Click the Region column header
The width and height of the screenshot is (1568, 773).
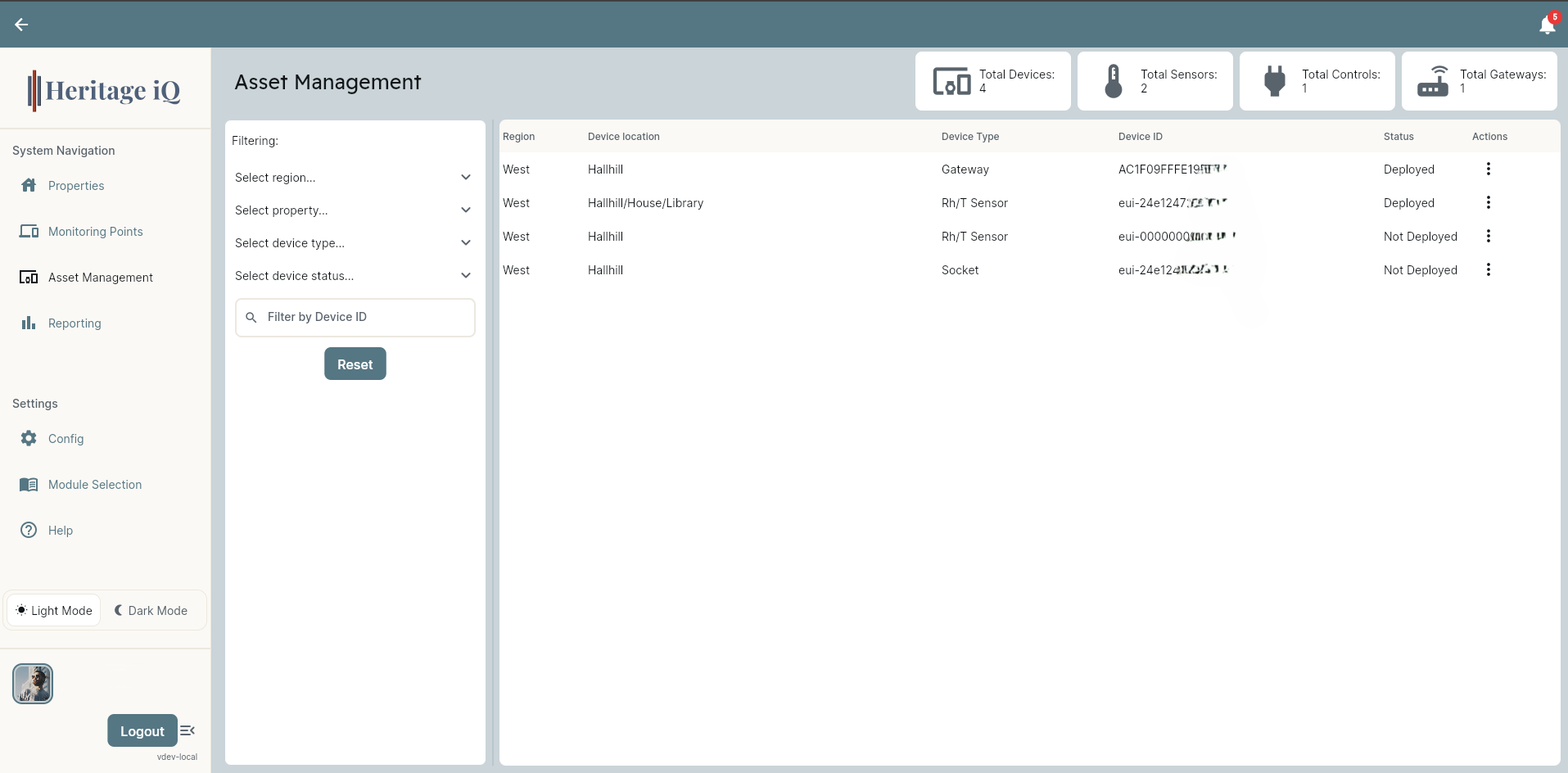(518, 137)
